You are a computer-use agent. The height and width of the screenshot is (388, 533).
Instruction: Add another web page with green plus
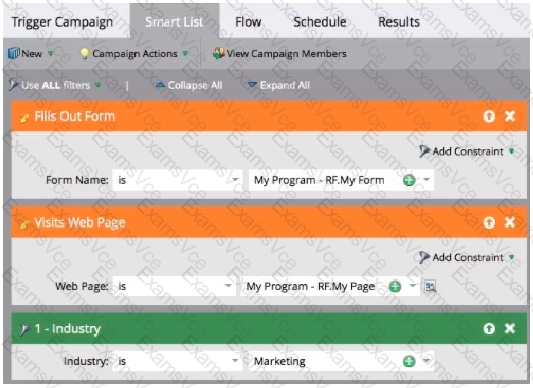pos(395,286)
